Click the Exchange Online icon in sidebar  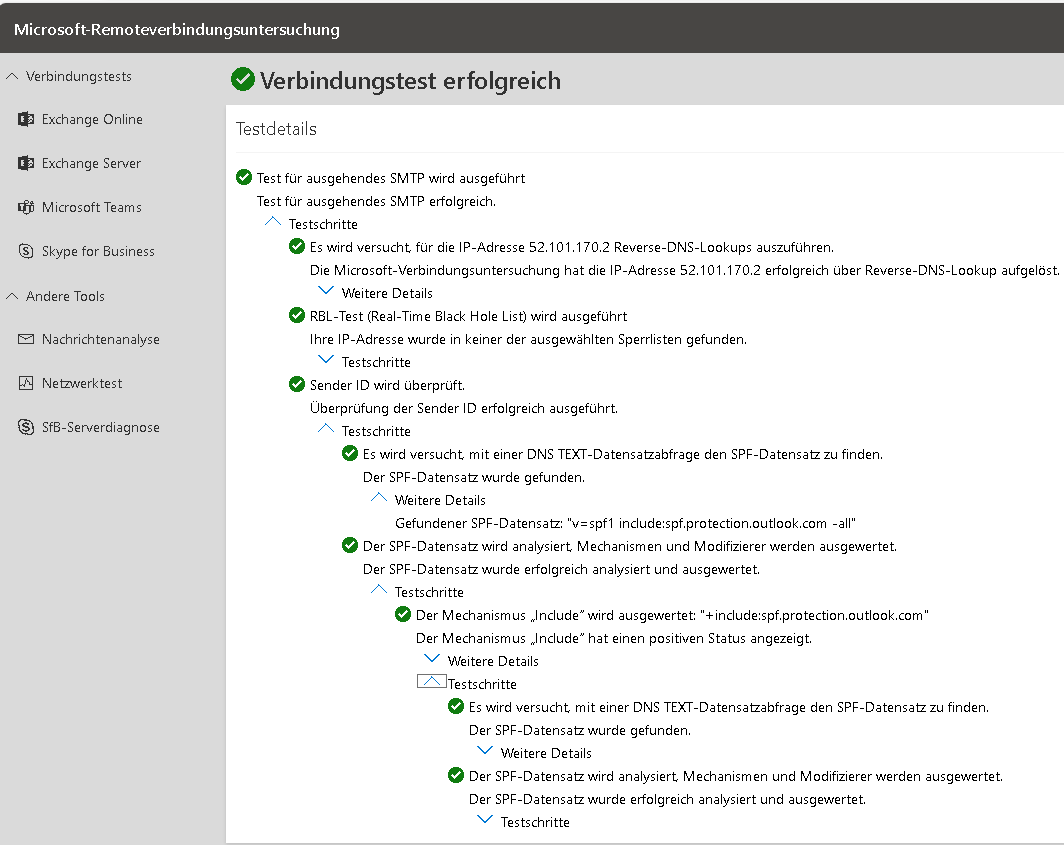pyautogui.click(x=26, y=119)
